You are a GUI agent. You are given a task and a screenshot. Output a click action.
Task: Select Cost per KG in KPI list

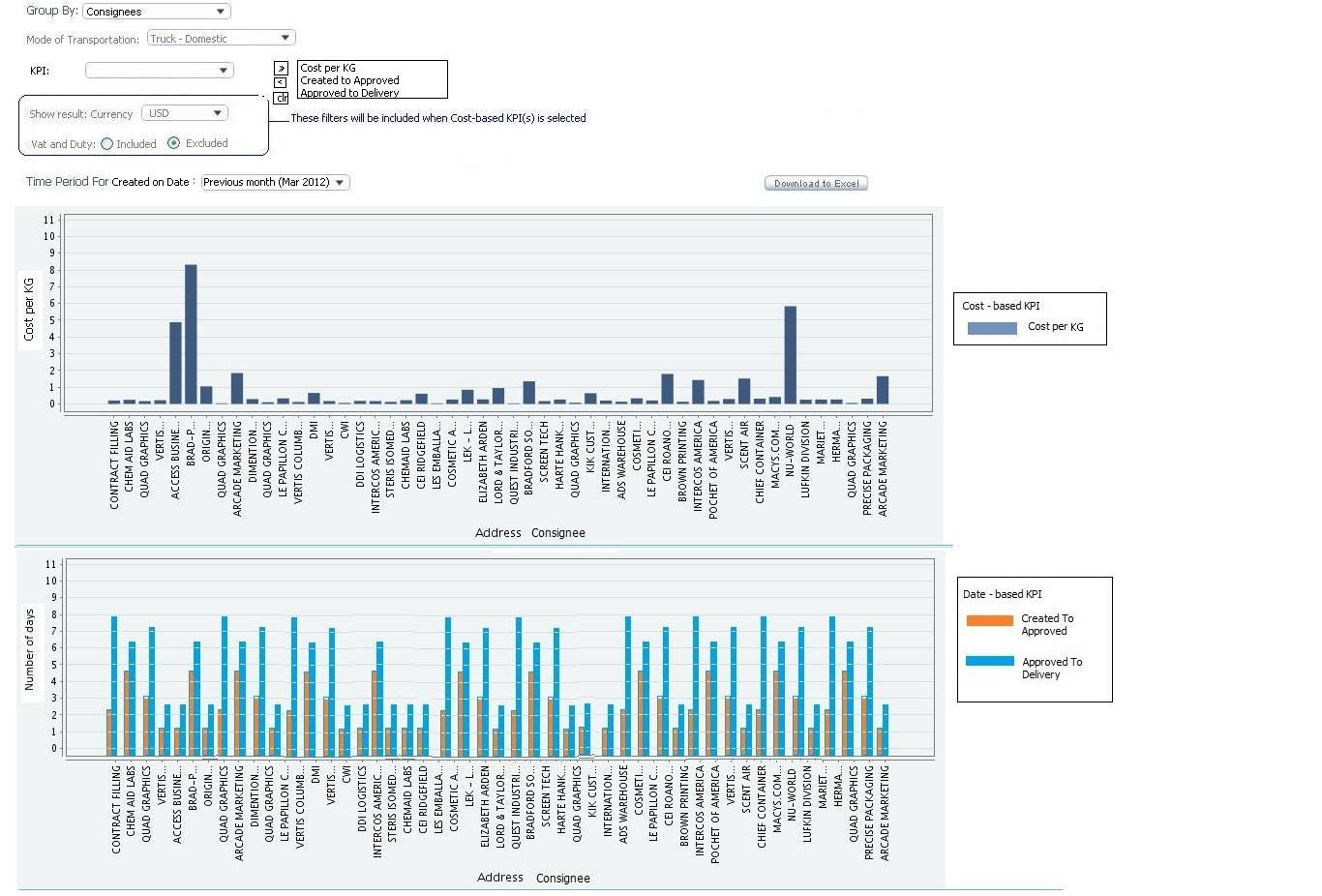click(328, 68)
